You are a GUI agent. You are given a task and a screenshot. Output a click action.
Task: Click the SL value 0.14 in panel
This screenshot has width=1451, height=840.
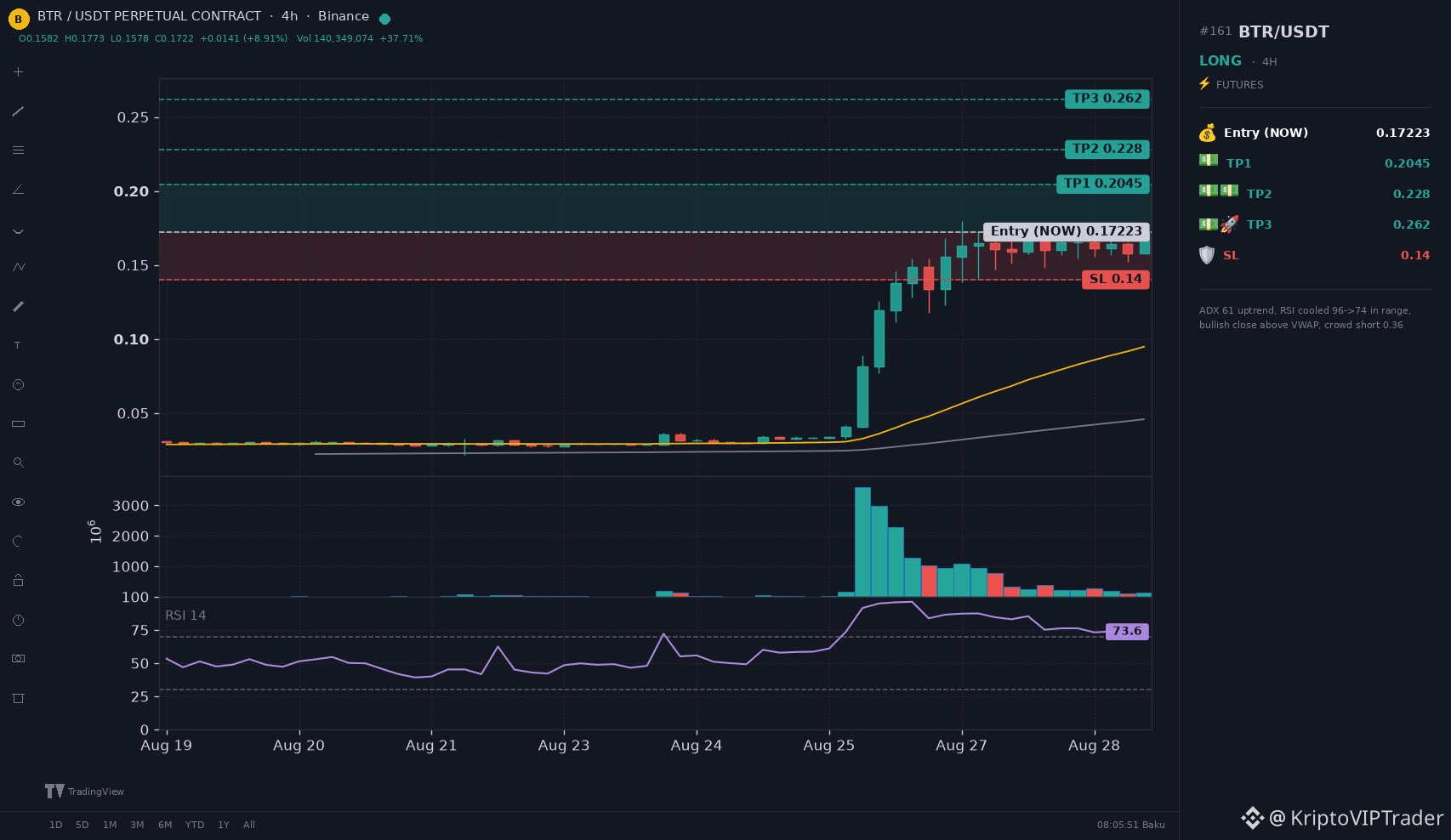(x=1415, y=255)
